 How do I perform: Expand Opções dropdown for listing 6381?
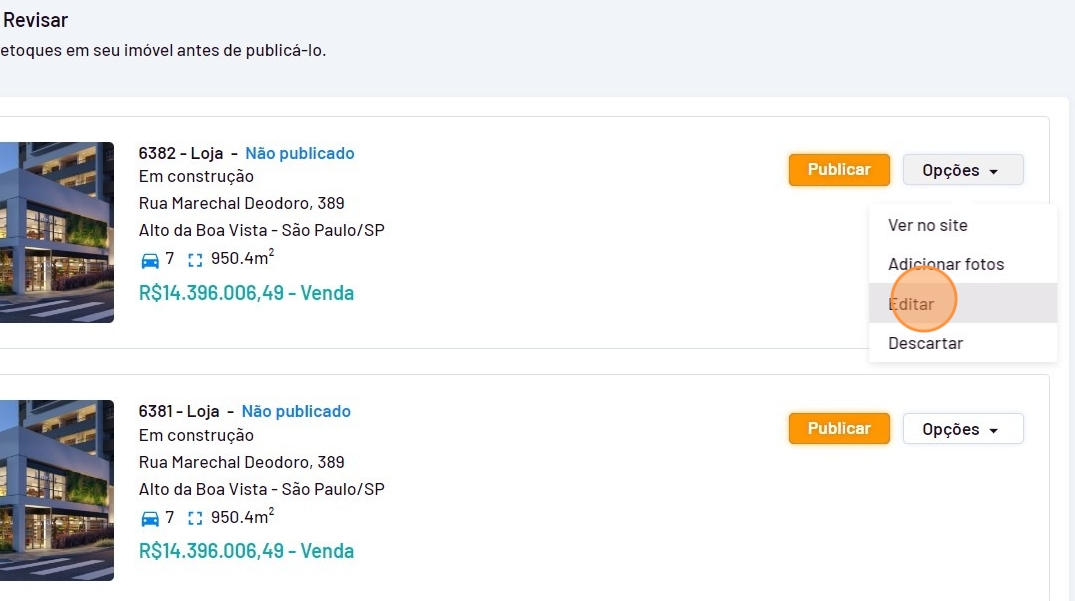click(963, 429)
